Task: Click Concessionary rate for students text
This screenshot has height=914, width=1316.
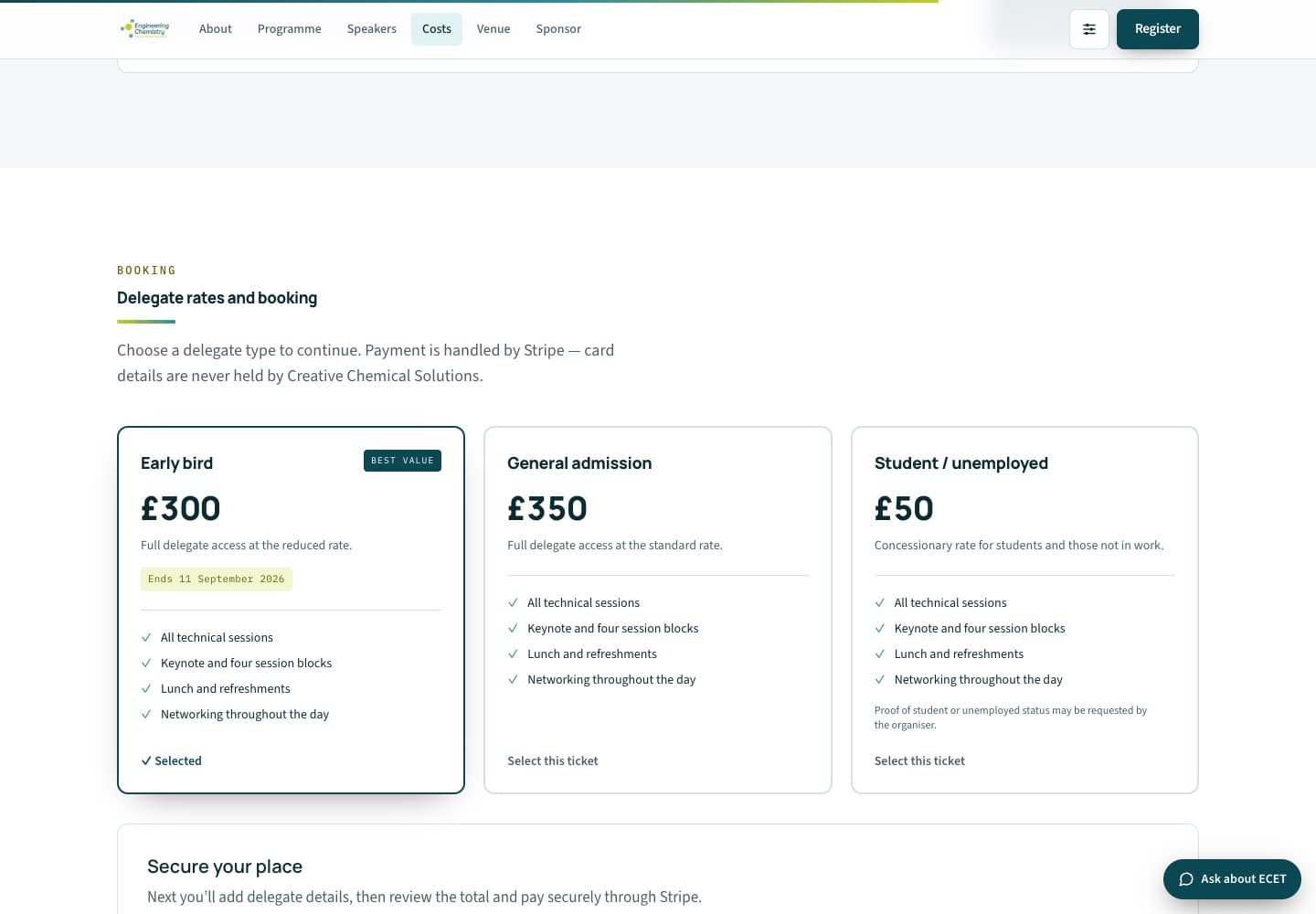Action: tap(1019, 546)
